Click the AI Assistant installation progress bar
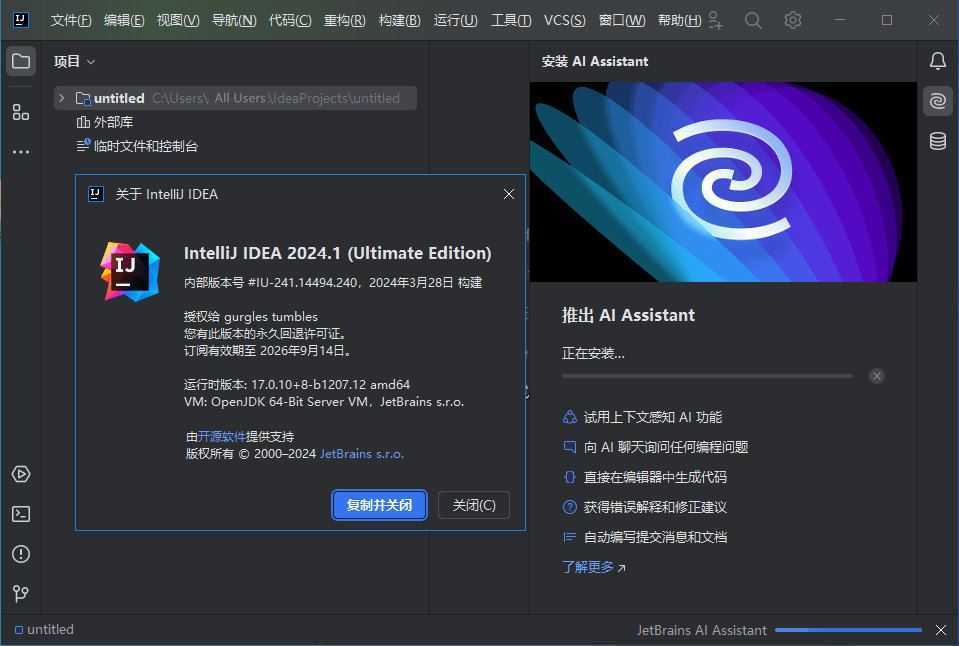Image resolution: width=959 pixels, height=646 pixels. [x=706, y=376]
